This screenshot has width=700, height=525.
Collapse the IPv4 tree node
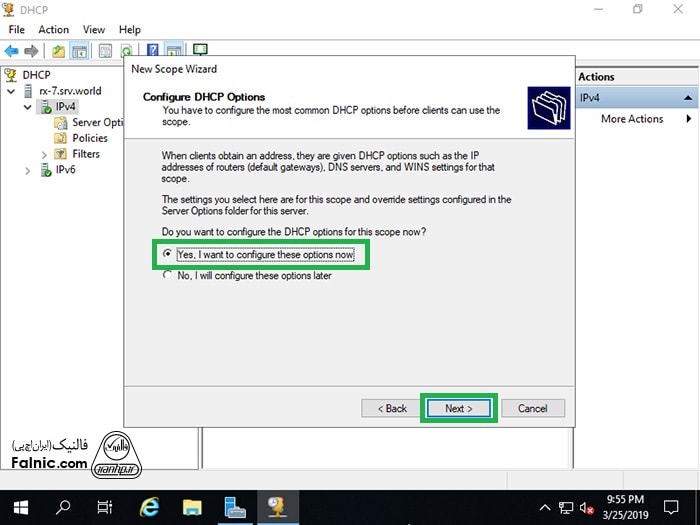[x=28, y=106]
